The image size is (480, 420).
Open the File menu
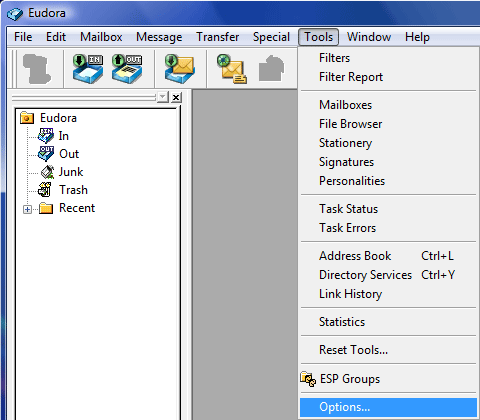(x=23, y=37)
